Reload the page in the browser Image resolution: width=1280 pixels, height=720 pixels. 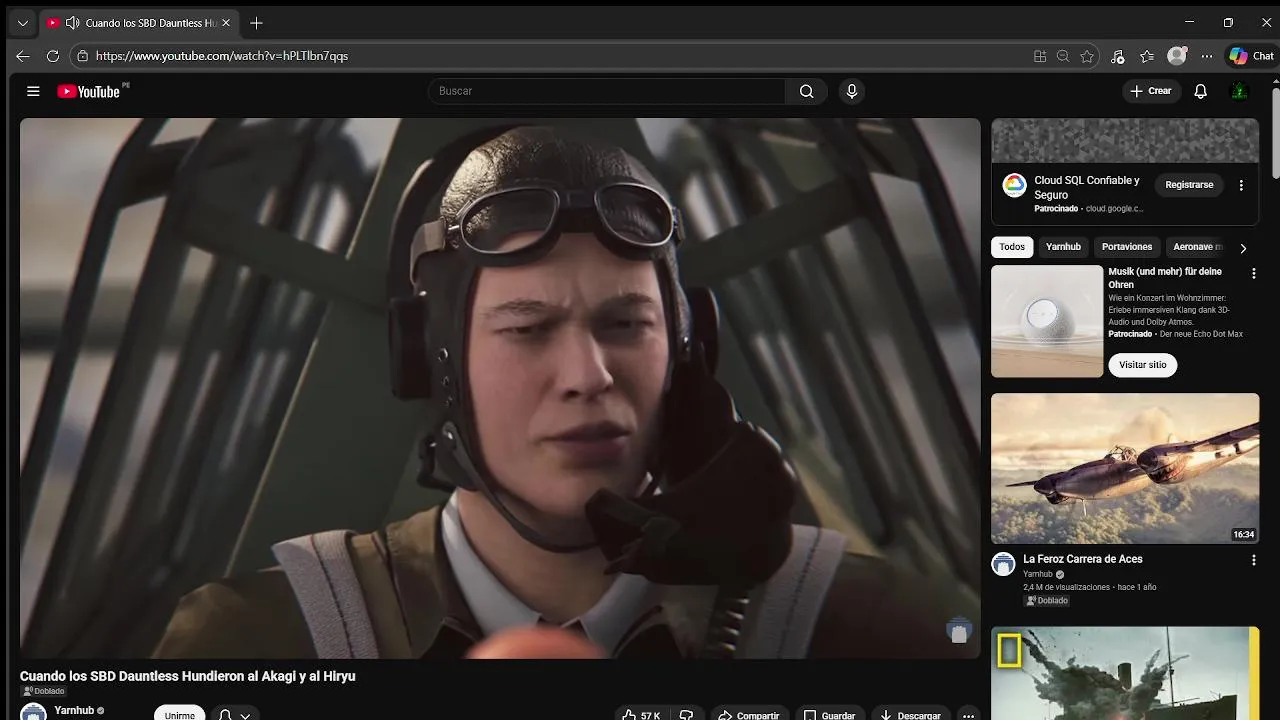(52, 56)
